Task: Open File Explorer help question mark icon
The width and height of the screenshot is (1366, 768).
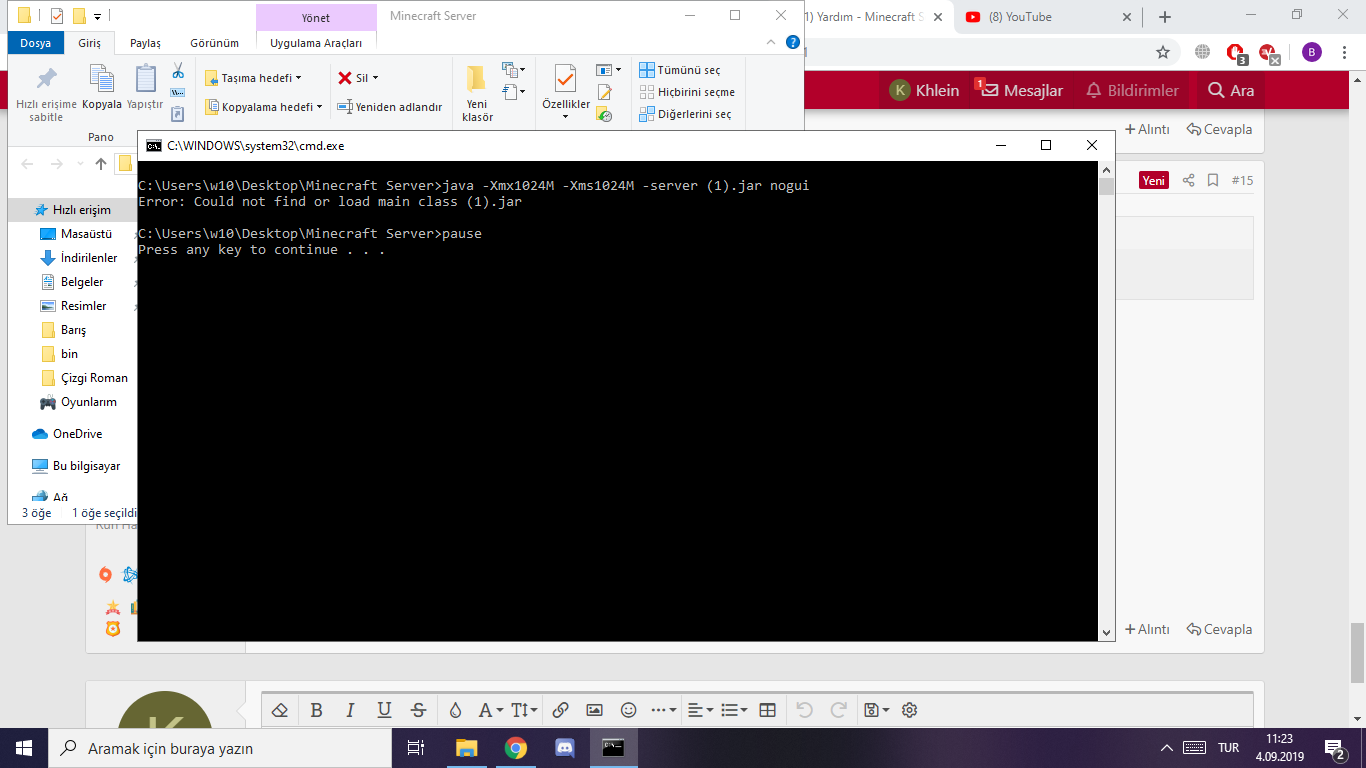Action: 793,42
